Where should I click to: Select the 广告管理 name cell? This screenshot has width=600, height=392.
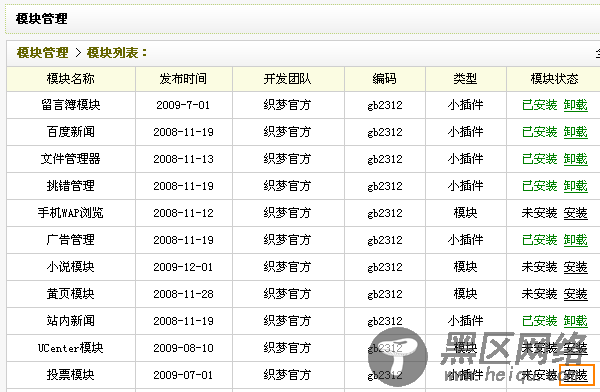click(71, 240)
